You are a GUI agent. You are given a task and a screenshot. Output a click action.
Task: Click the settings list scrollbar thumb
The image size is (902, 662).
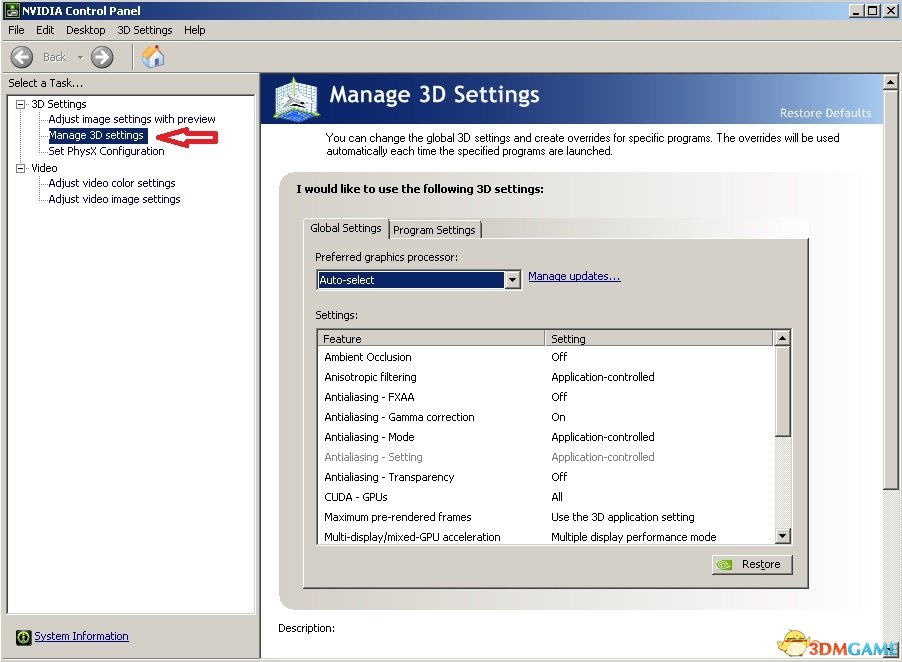click(x=782, y=391)
